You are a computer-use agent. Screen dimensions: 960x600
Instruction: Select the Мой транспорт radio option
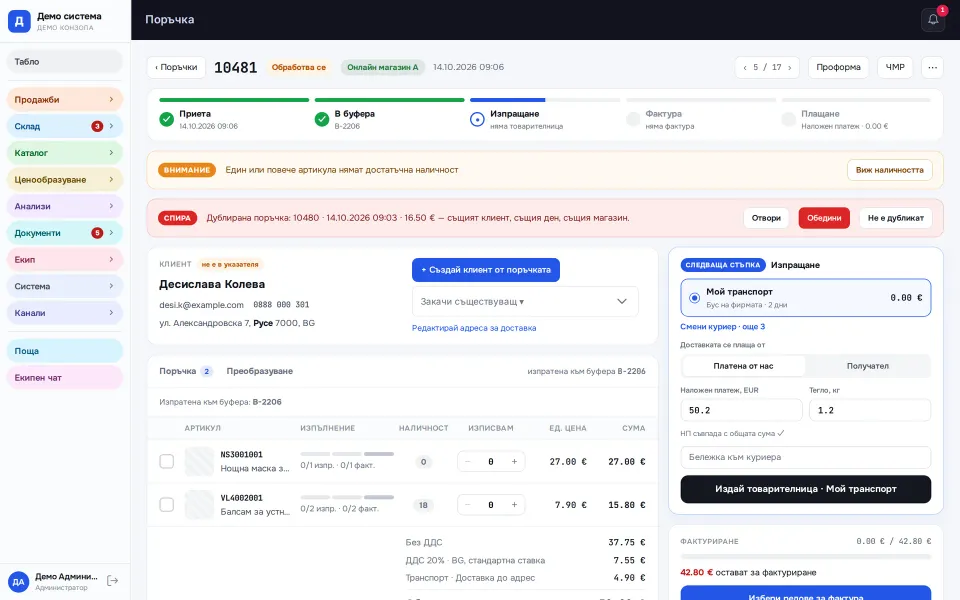694,298
